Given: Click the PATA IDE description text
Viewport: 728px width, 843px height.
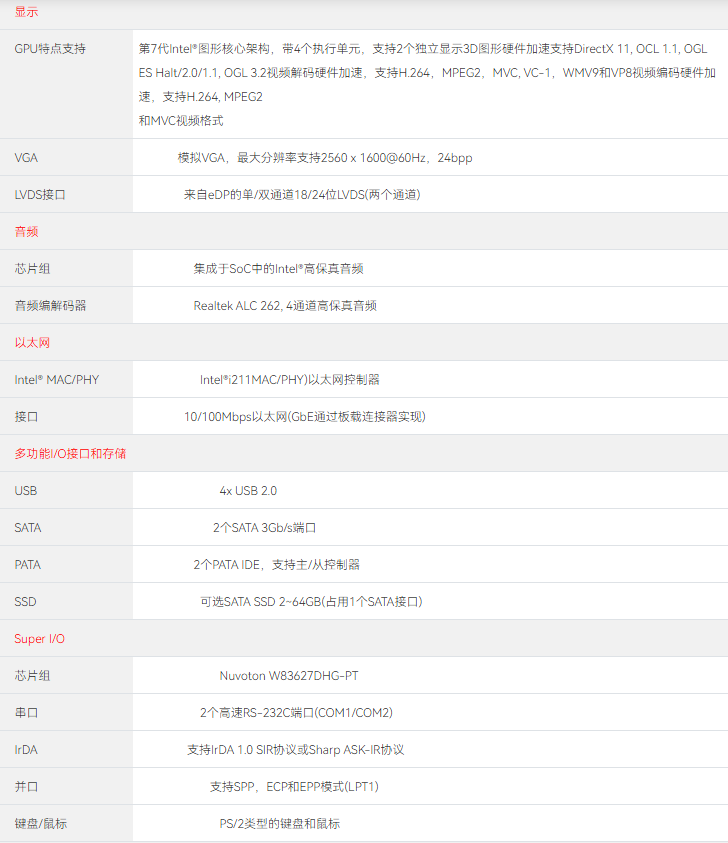Looking at the screenshot, I should pos(276,565).
